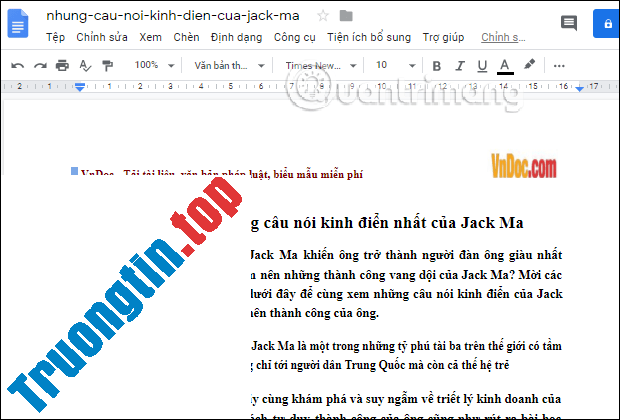Open the 100% zoom dropdown
This screenshot has width=620, height=420.
click(x=154, y=65)
